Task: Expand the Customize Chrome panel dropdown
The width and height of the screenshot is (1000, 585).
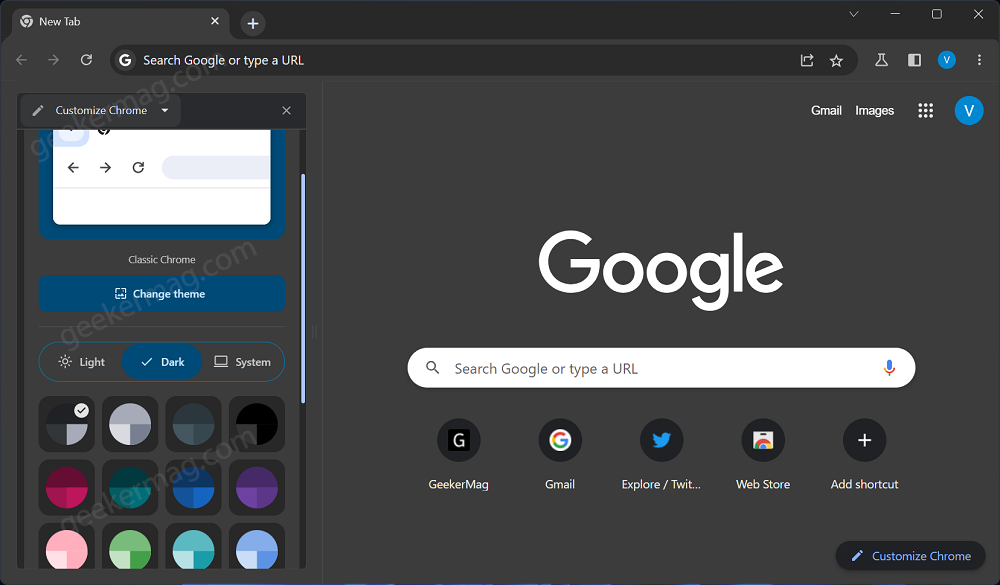Action: click(165, 110)
